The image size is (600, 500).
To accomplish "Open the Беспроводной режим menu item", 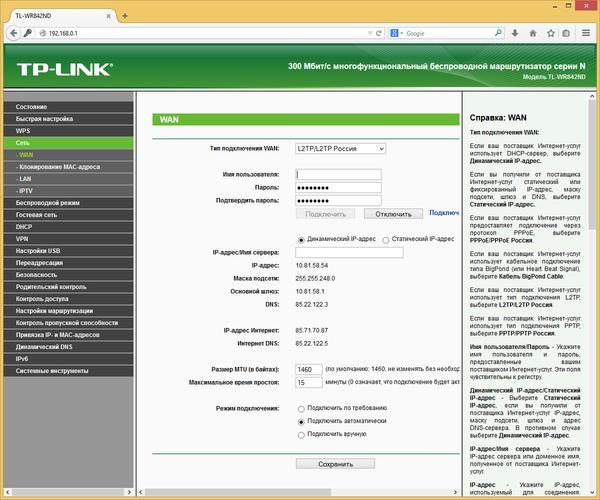I will [69, 203].
